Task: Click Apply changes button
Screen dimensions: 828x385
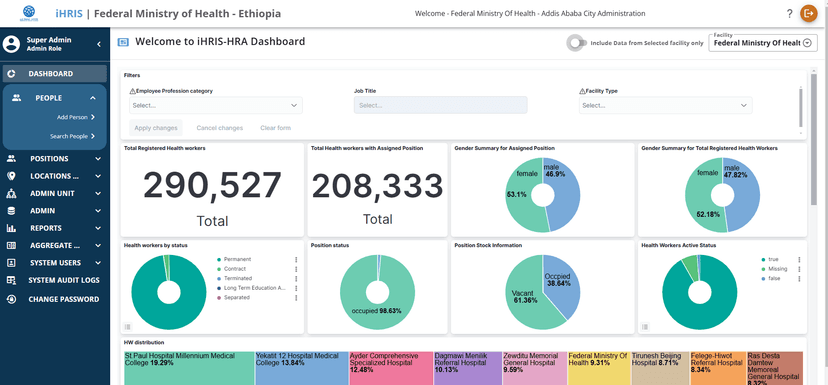Action: pos(156,128)
